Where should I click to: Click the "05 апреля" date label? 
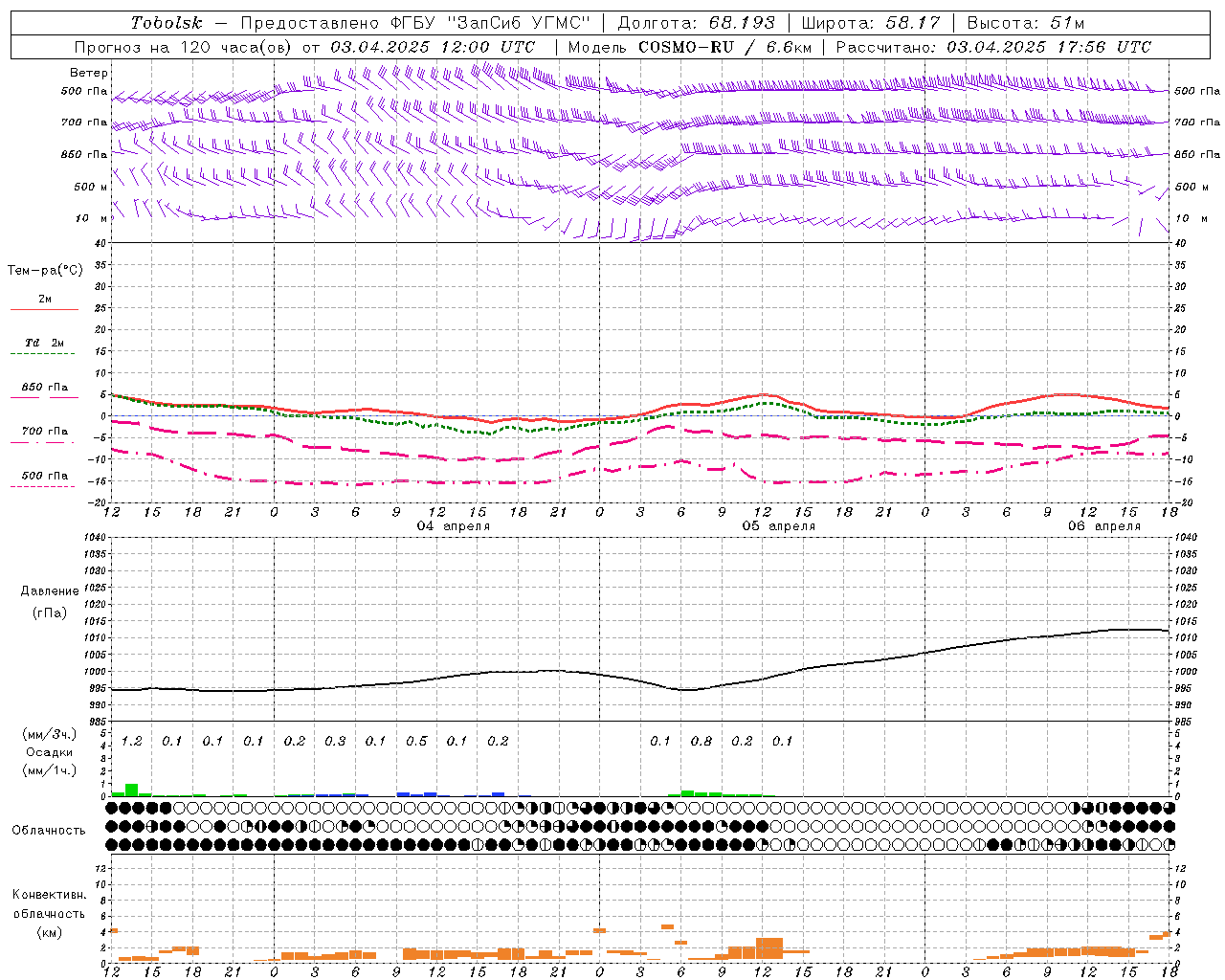(779, 526)
